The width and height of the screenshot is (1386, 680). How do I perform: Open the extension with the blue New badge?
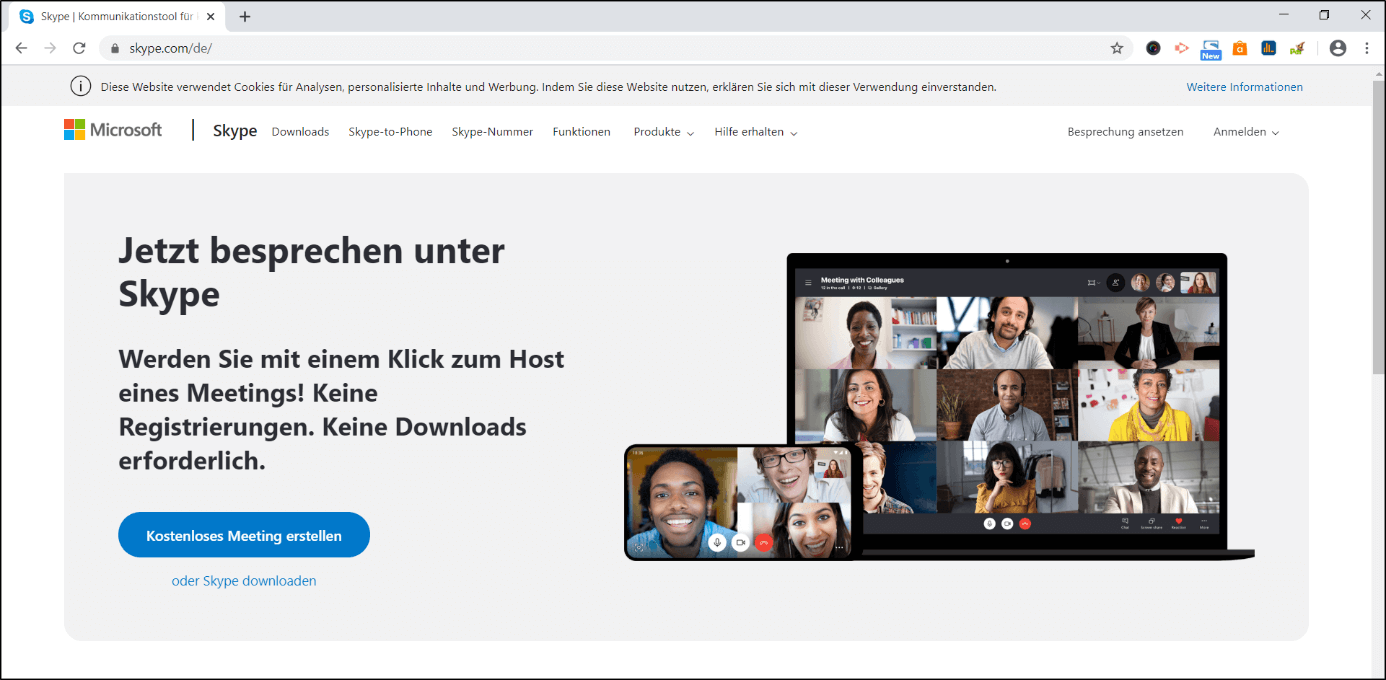[1211, 49]
